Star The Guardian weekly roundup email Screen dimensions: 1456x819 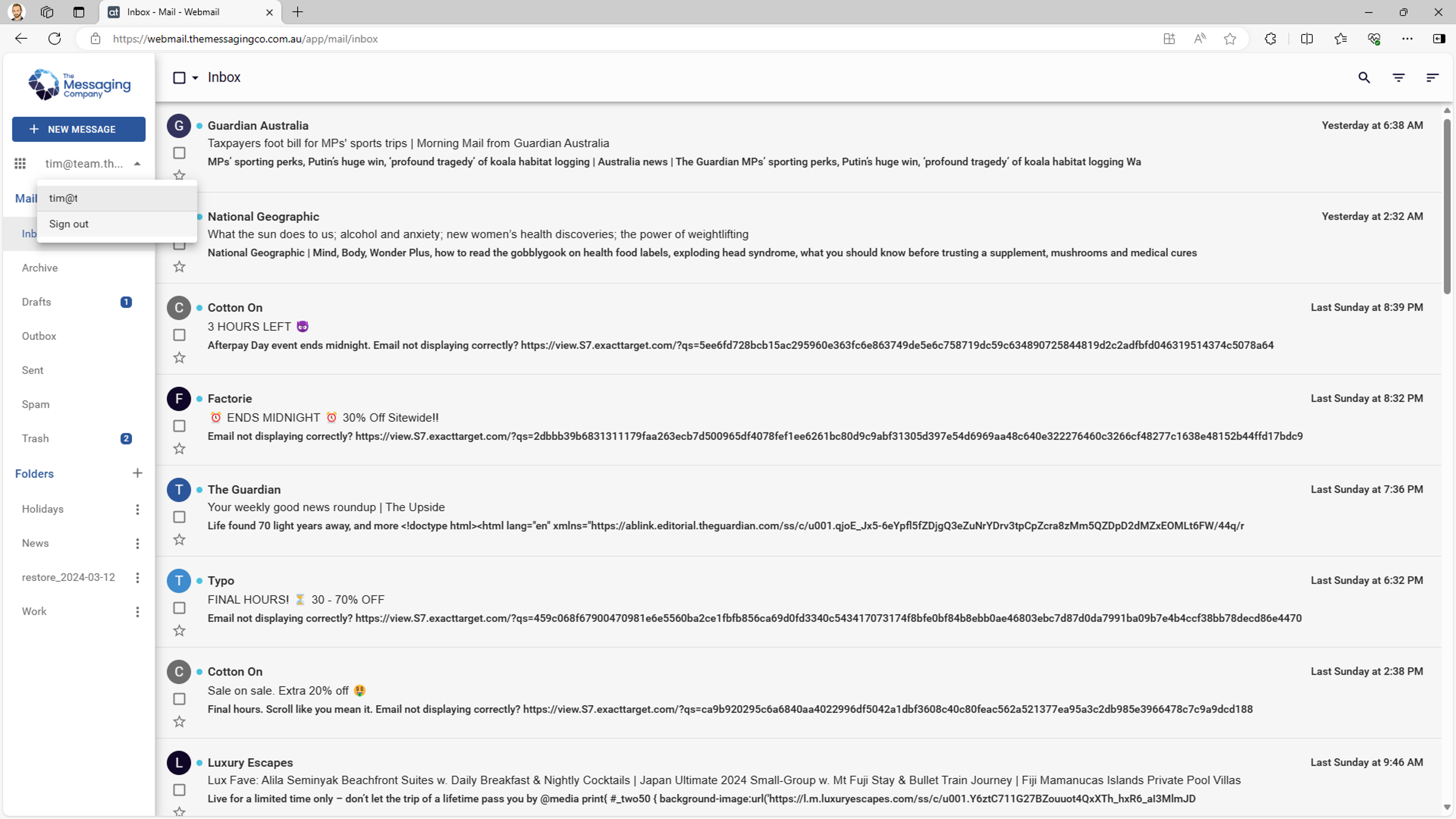(x=179, y=539)
